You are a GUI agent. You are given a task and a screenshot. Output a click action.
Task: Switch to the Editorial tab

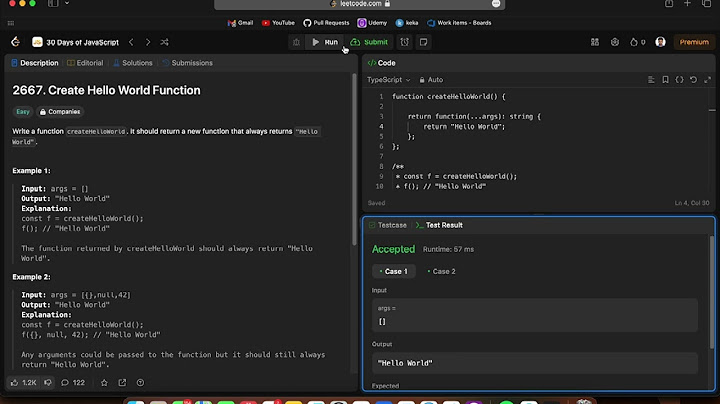[x=85, y=63]
